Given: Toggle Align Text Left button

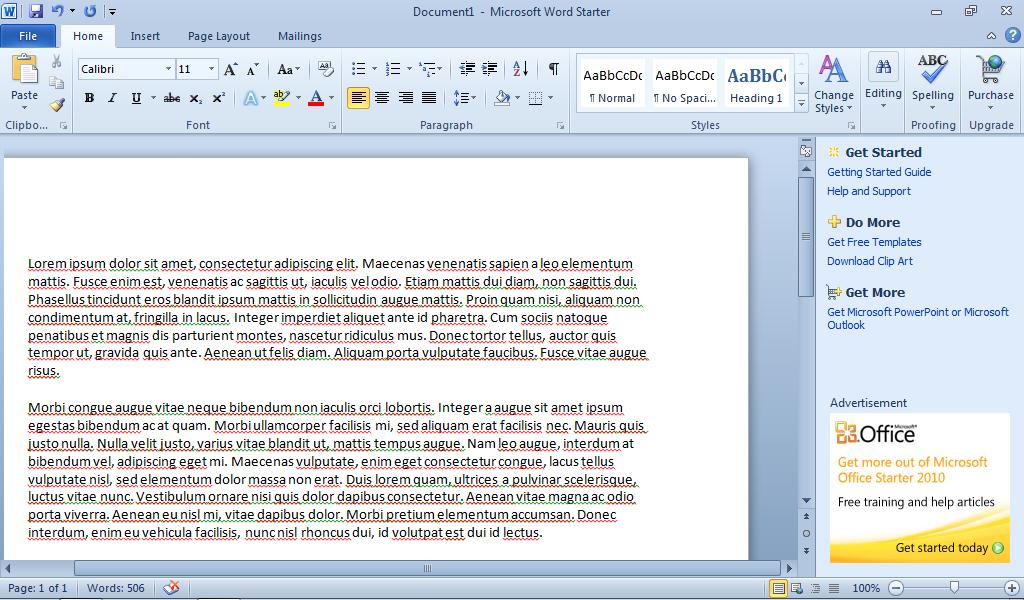Looking at the screenshot, I should [x=359, y=98].
